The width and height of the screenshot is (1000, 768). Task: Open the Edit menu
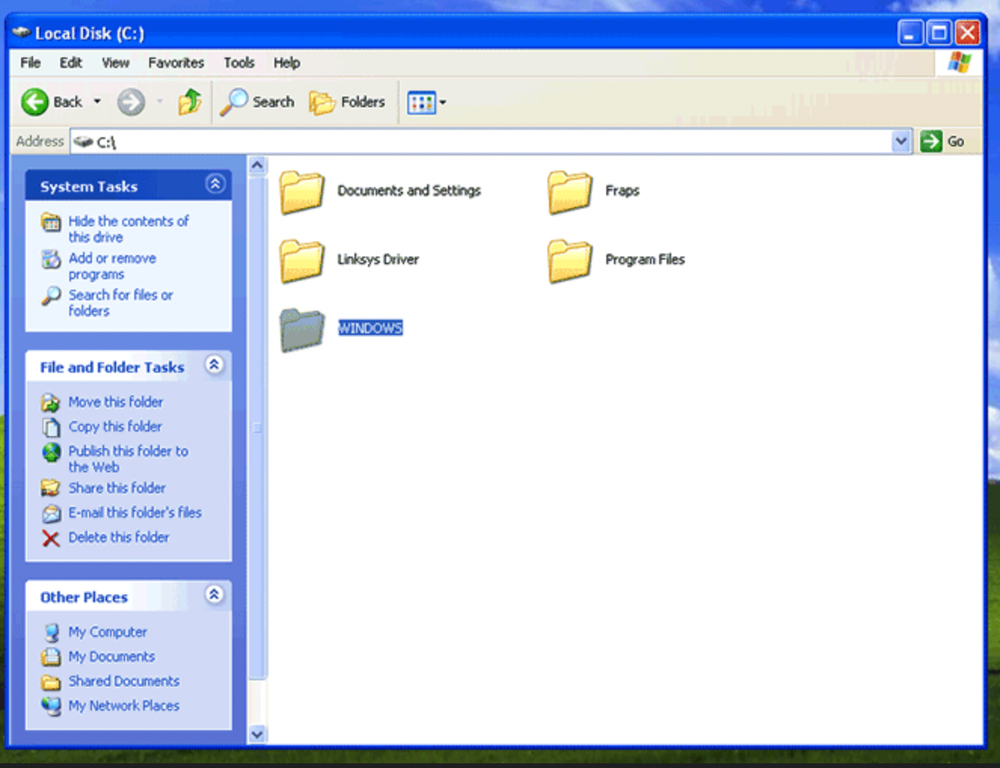(71, 63)
